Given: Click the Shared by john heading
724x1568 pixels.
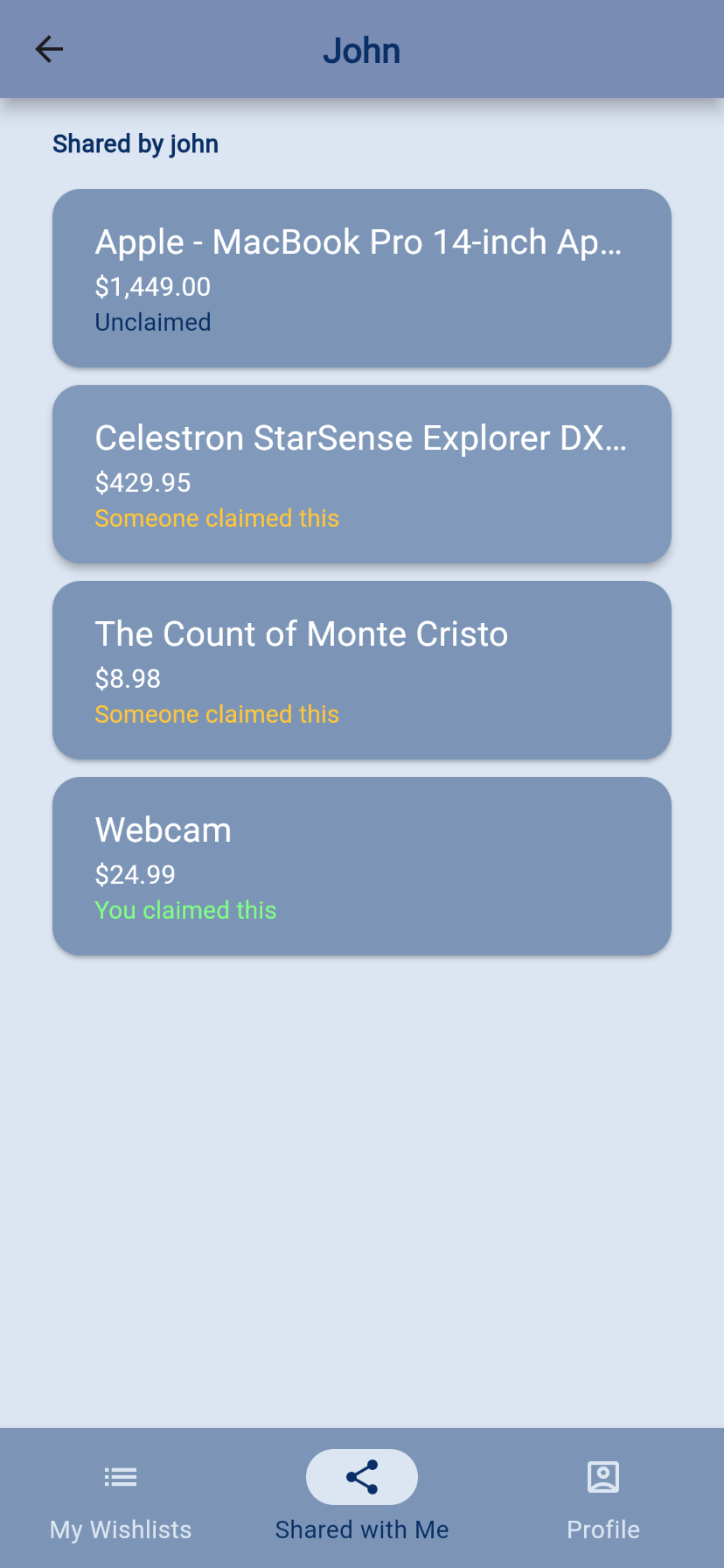Looking at the screenshot, I should click(x=136, y=143).
